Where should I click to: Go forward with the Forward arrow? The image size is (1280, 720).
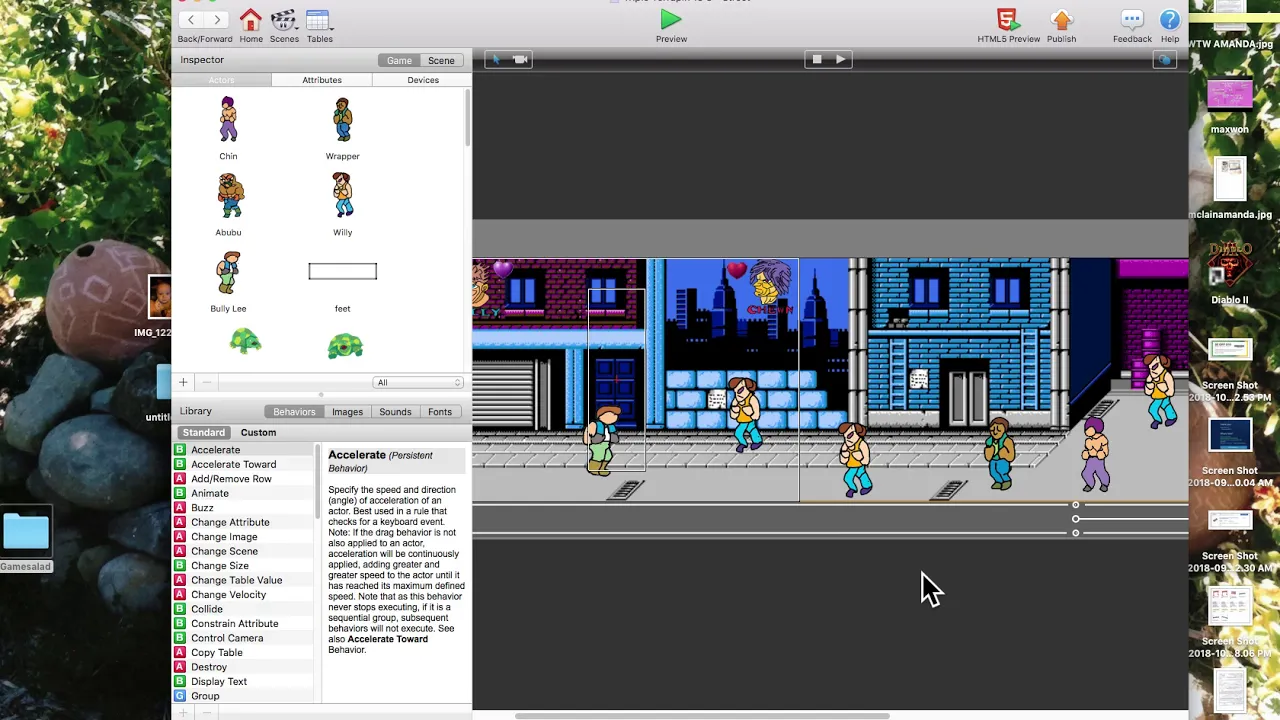[217, 19]
